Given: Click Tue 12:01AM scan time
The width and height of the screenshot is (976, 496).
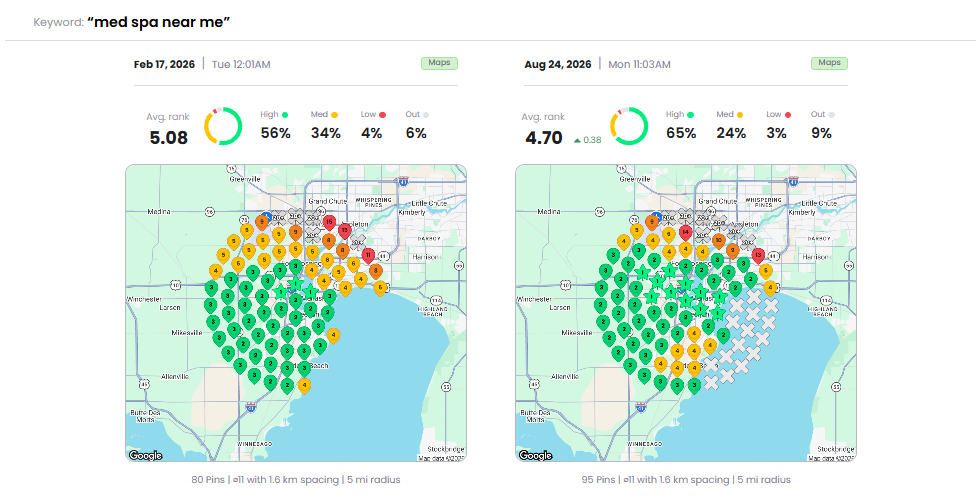Looking at the screenshot, I should tap(241, 64).
